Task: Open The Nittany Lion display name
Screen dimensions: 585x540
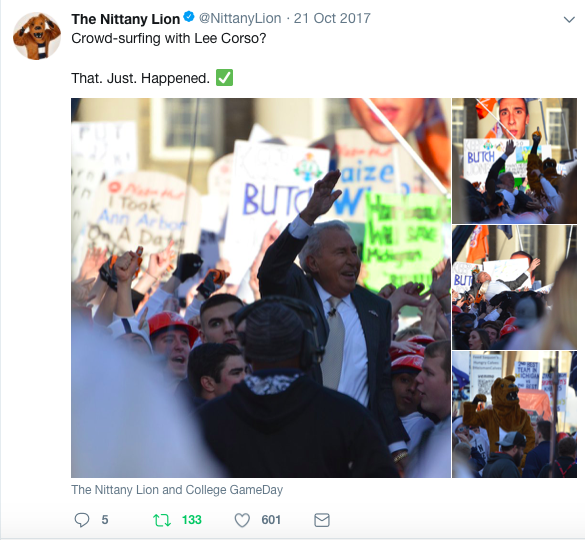Action: [126, 19]
